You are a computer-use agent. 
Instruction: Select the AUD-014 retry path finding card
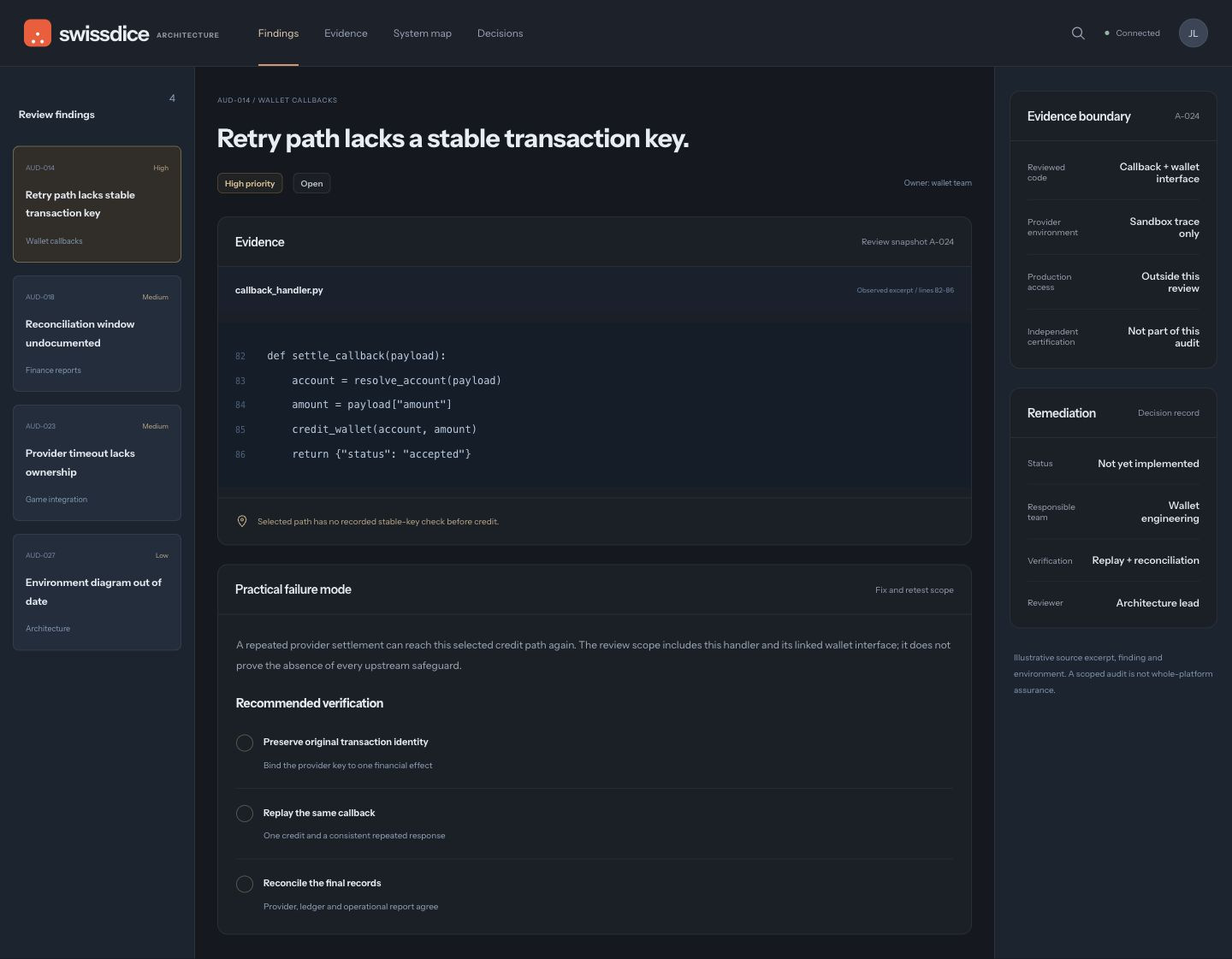(x=97, y=204)
